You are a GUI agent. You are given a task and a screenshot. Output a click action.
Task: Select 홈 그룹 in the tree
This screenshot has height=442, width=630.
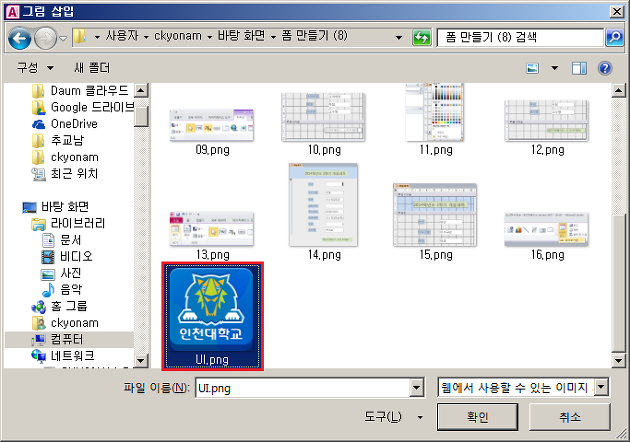click(59, 306)
